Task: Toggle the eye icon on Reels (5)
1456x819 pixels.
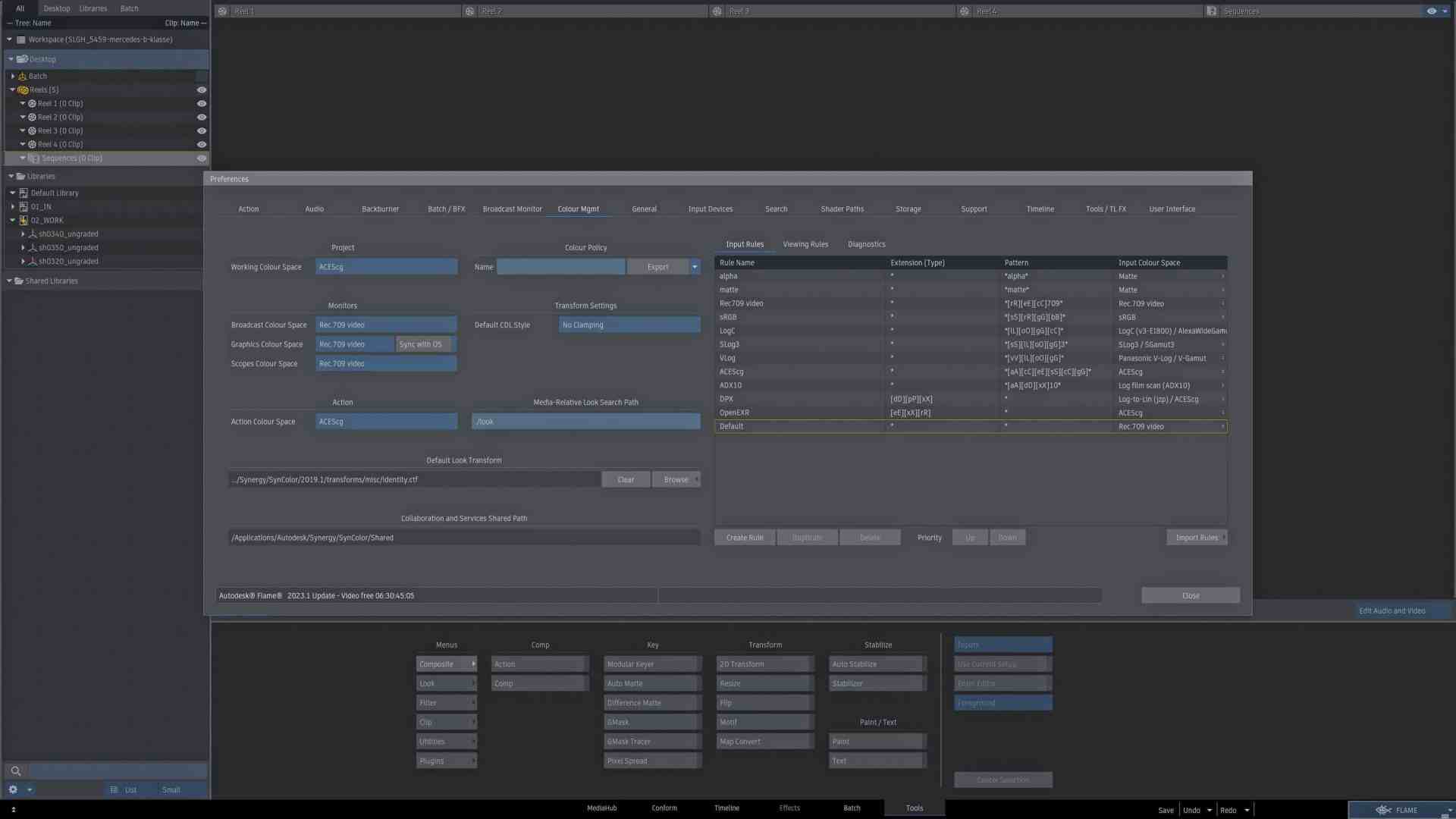Action: 201,89
